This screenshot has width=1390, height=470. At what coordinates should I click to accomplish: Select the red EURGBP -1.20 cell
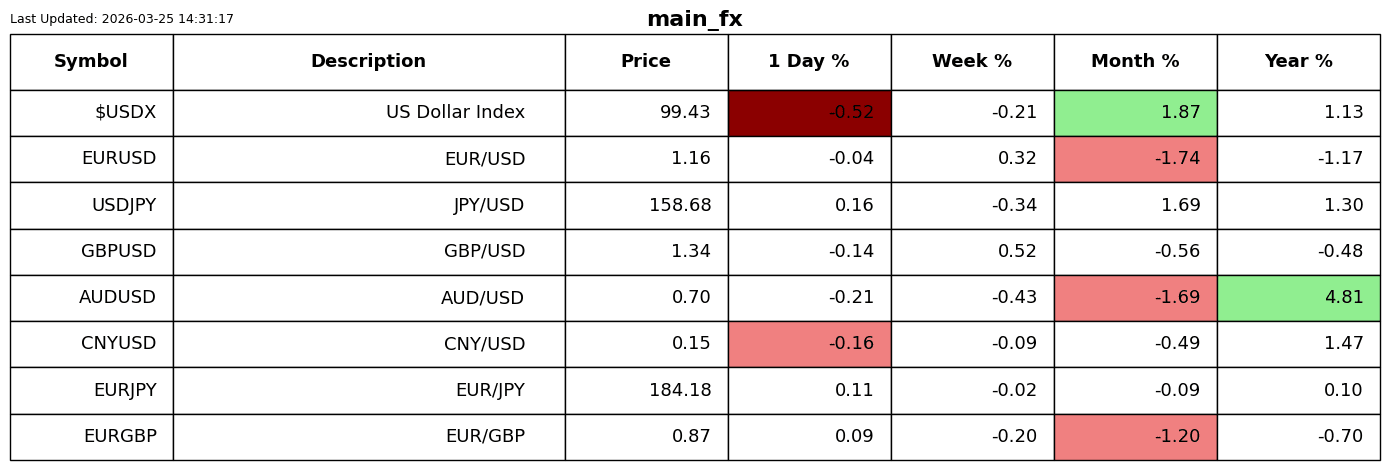[x=1135, y=437]
